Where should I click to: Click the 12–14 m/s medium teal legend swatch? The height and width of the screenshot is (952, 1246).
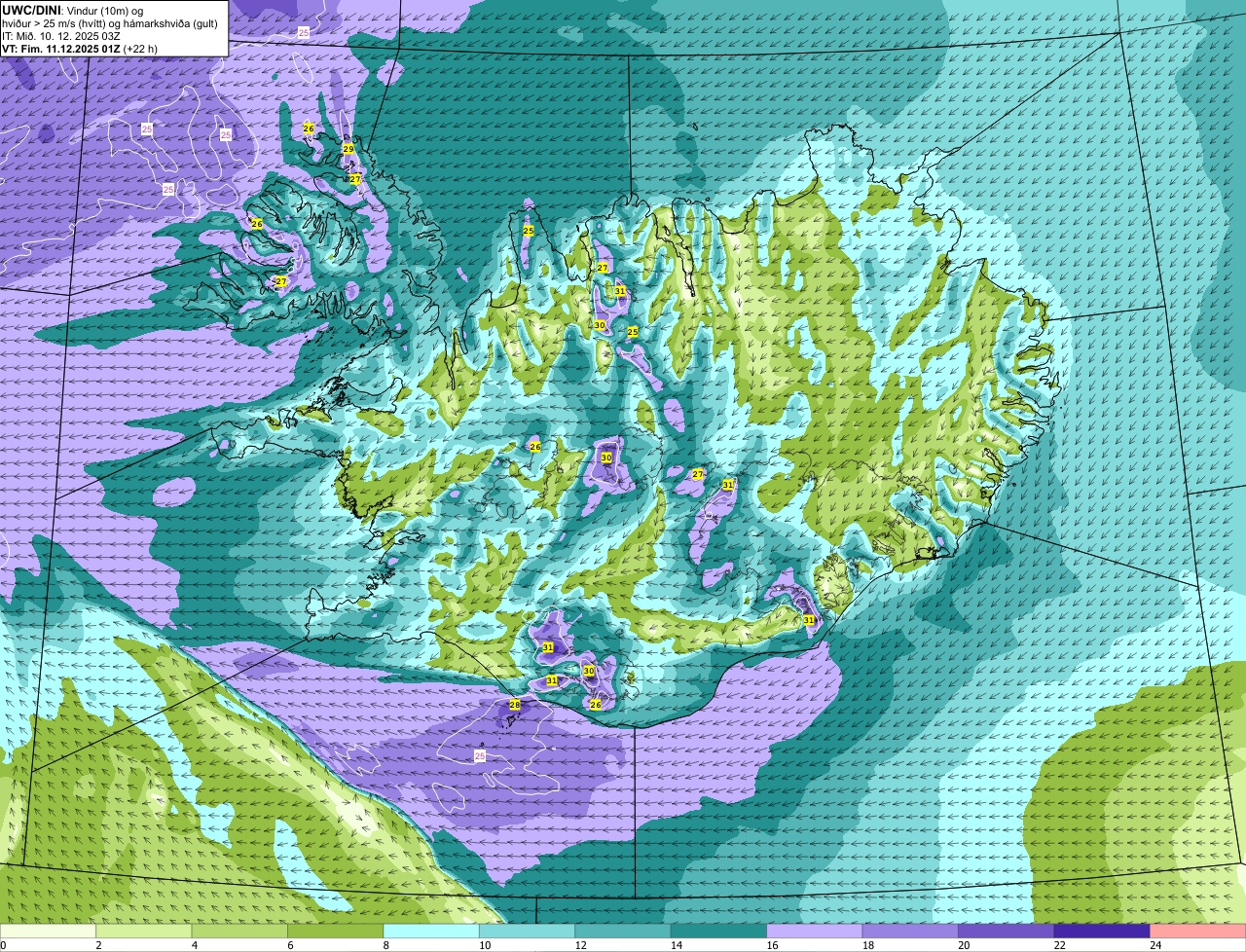[623, 931]
